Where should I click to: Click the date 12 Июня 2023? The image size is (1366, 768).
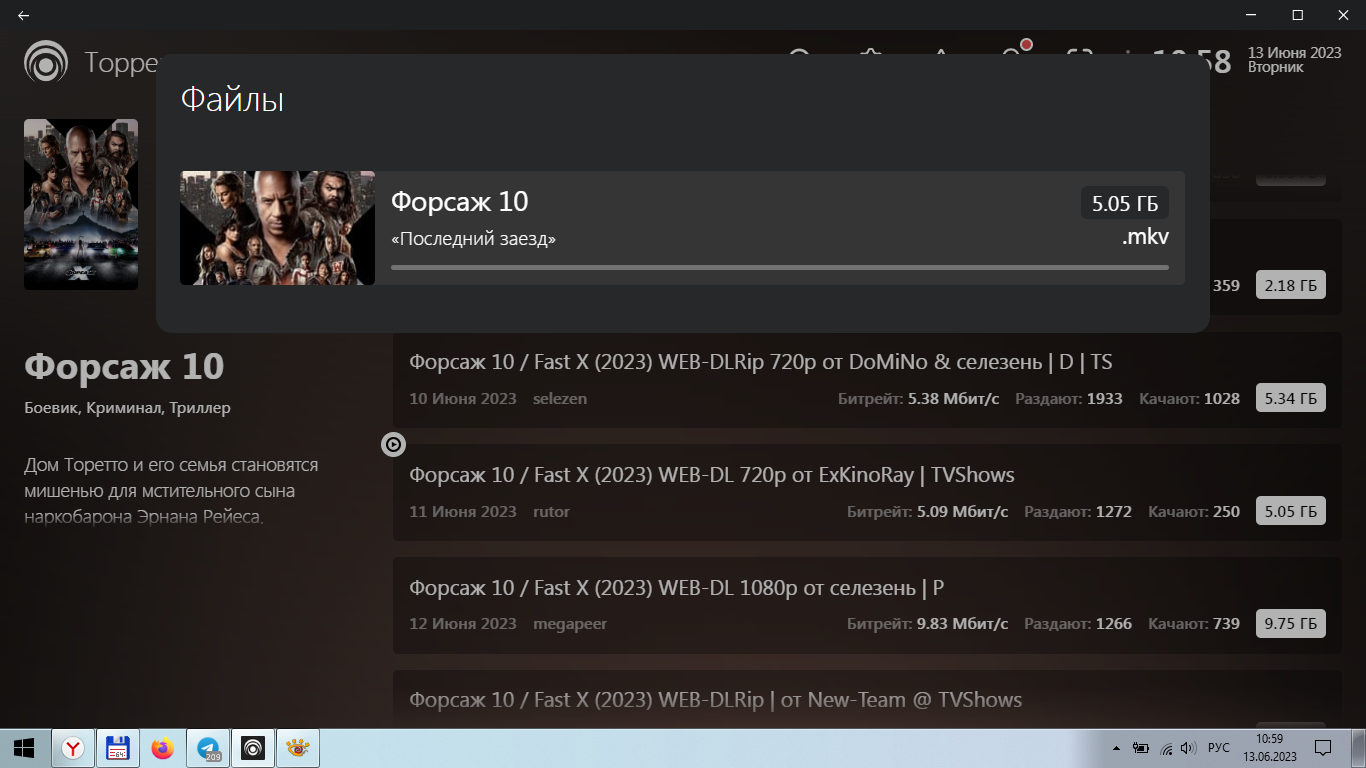(463, 624)
